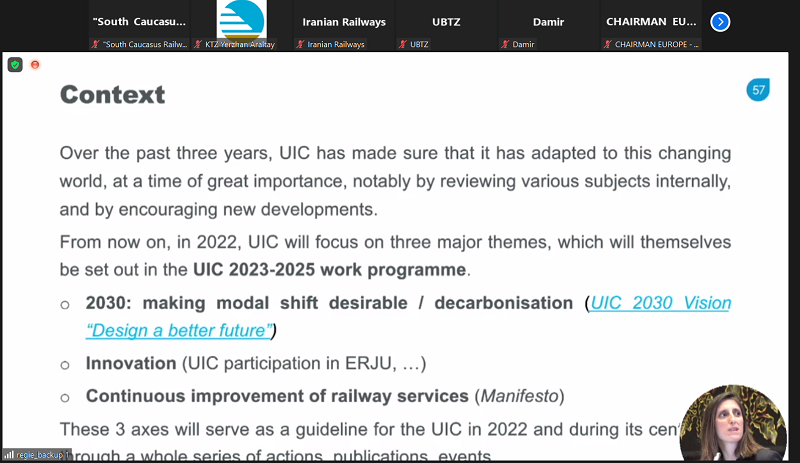Click the muted mic icon for CHAIRMAN EUROPE

pos(606,44)
